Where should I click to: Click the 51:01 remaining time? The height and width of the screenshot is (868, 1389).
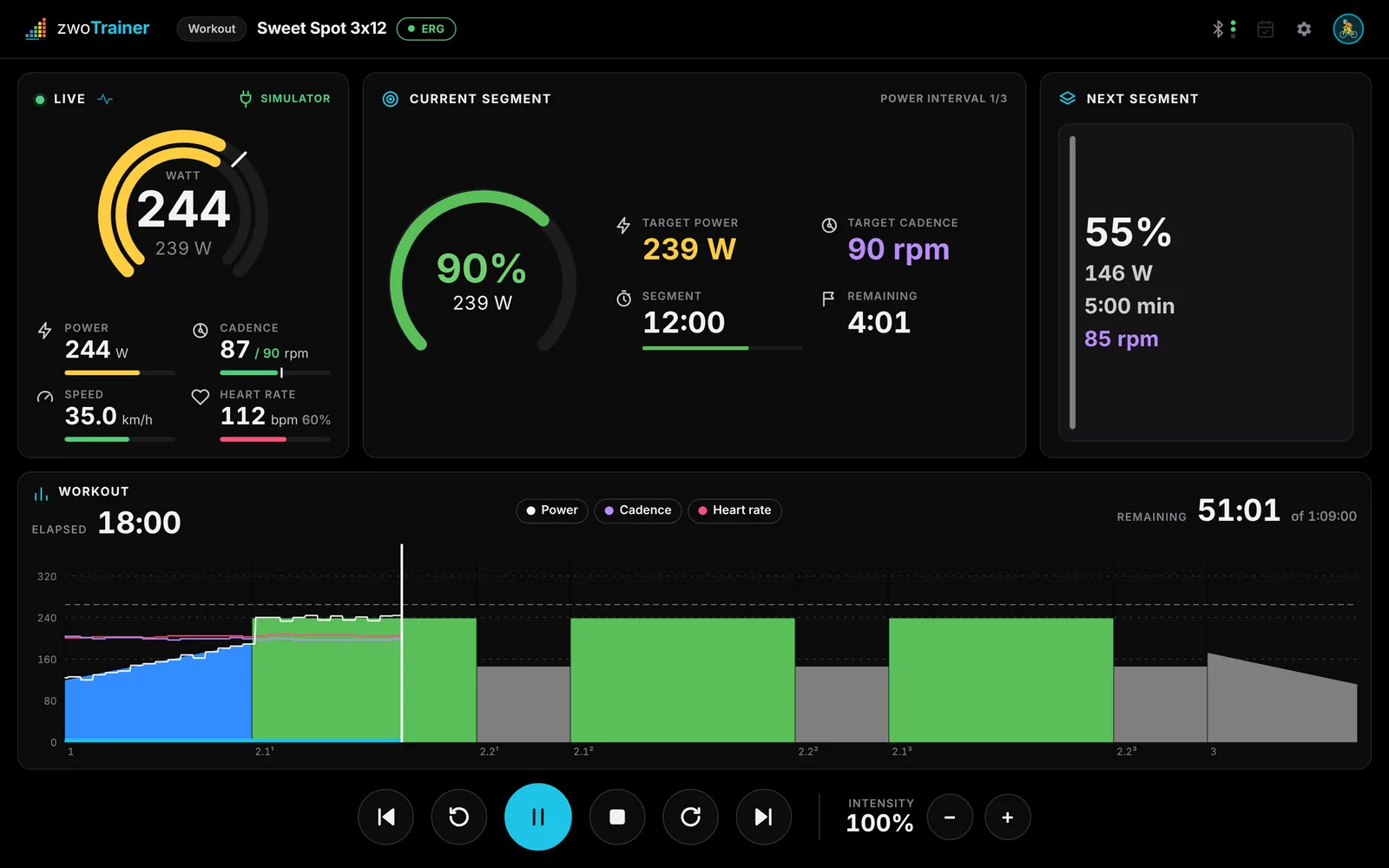coord(1239,510)
